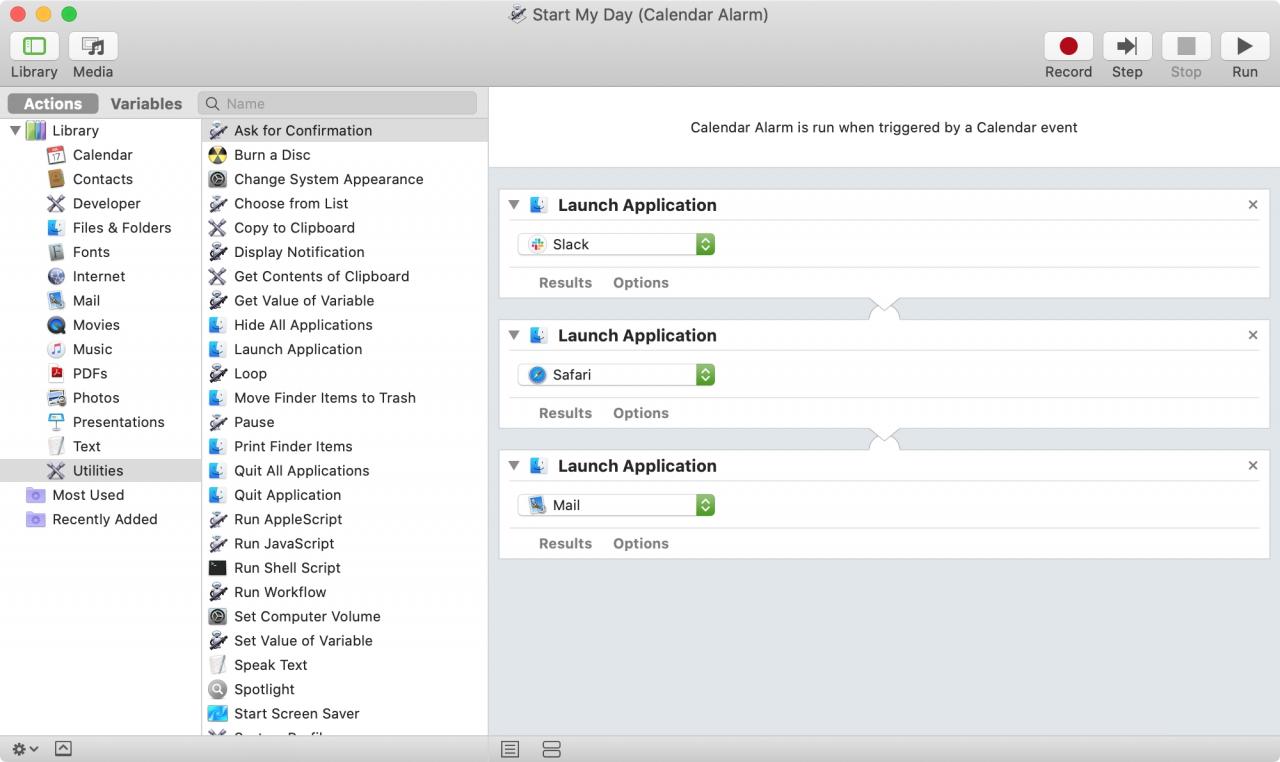
Task: Select the Ask for Confirmation action
Action: 345,130
